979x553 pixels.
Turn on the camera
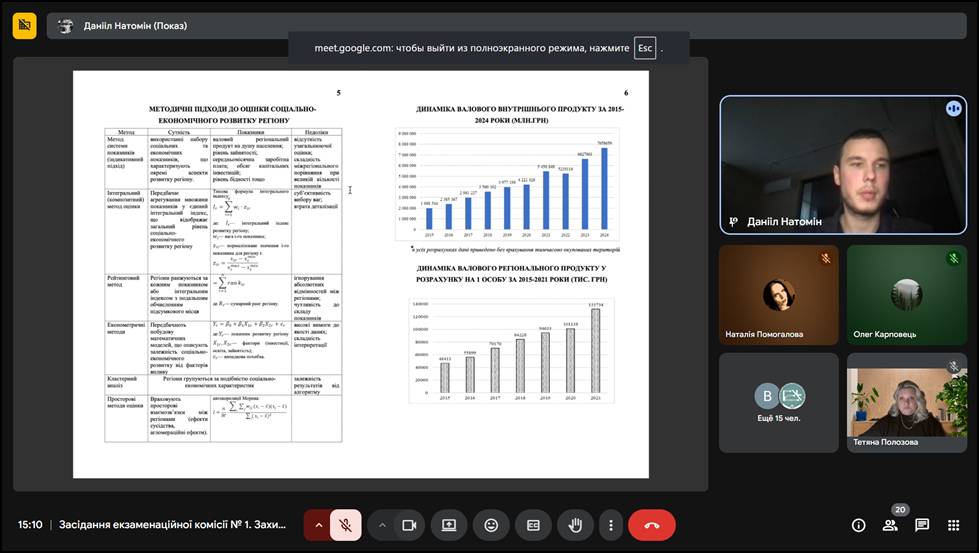(408, 525)
